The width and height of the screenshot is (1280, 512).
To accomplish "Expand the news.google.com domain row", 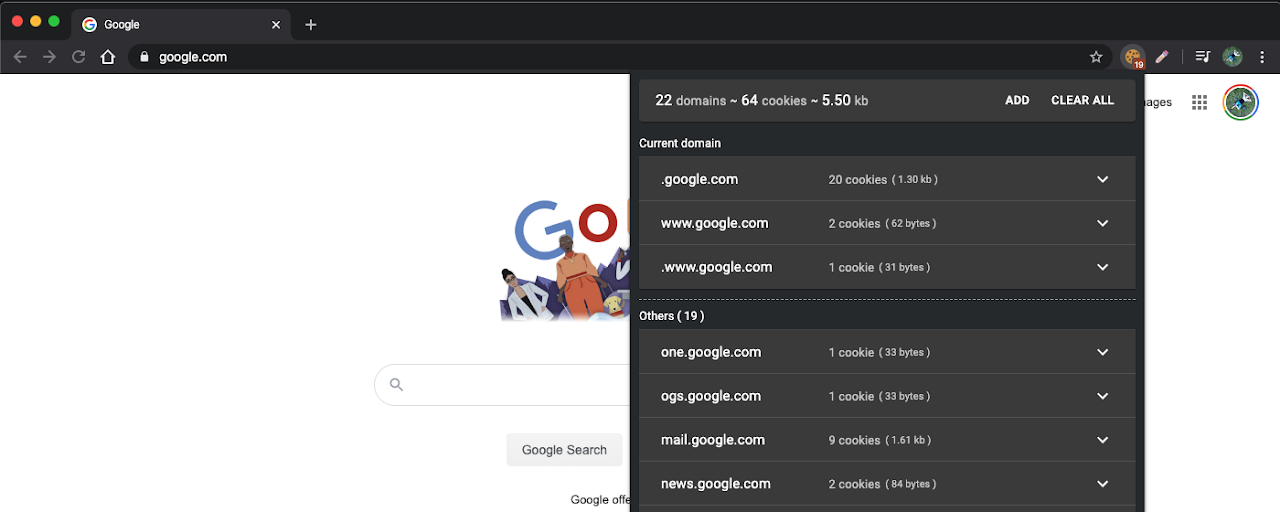I will pos(887,484).
